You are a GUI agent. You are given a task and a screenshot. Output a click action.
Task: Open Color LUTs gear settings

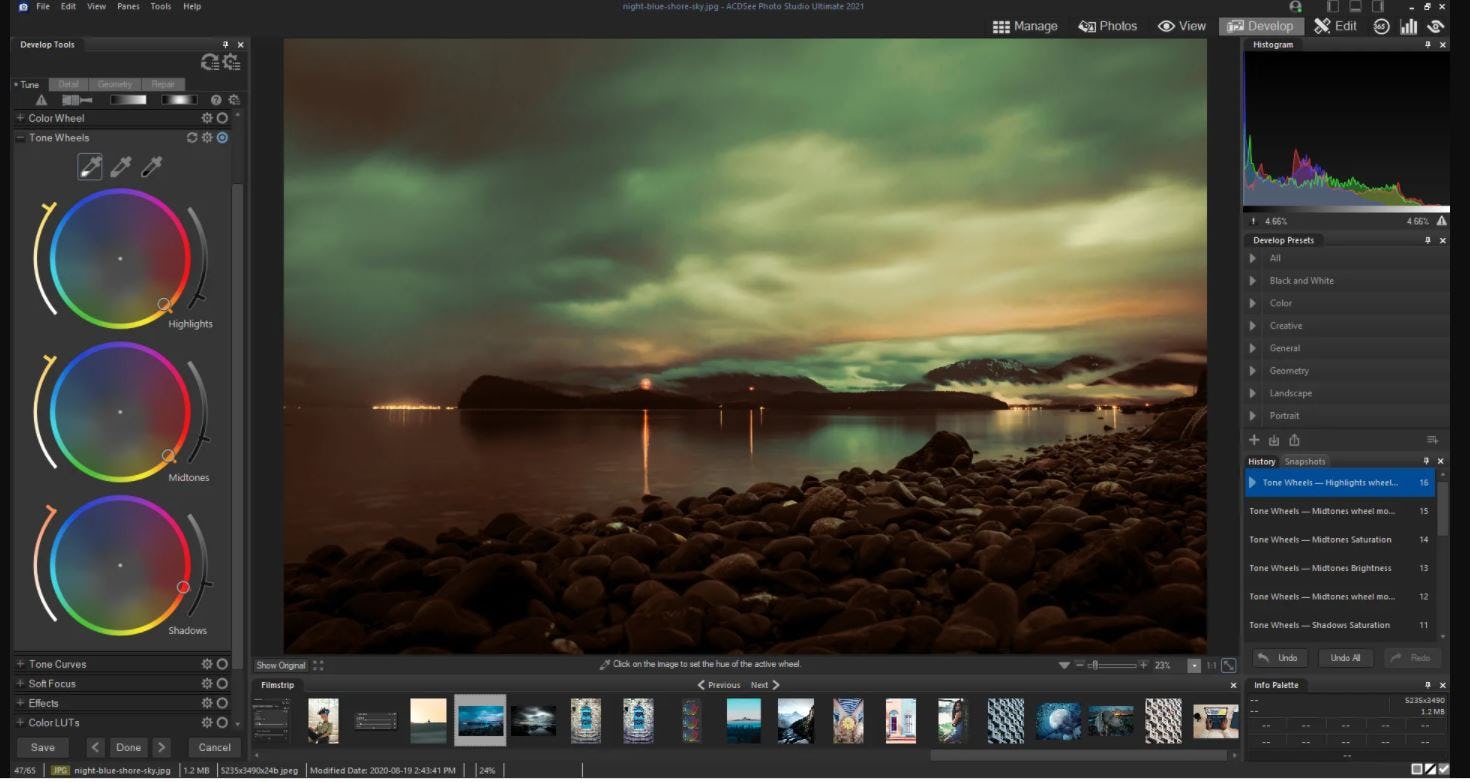[x=207, y=722]
